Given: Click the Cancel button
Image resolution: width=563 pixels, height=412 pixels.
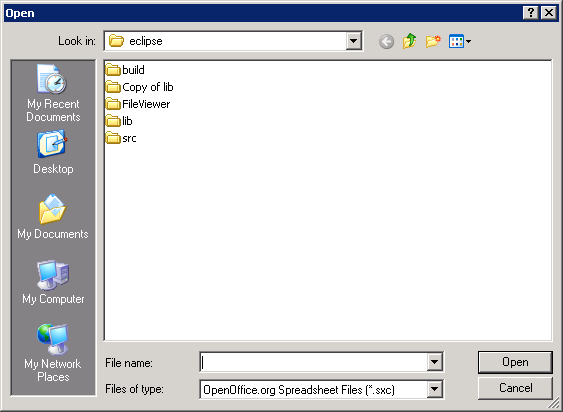Looking at the screenshot, I should (516, 388).
